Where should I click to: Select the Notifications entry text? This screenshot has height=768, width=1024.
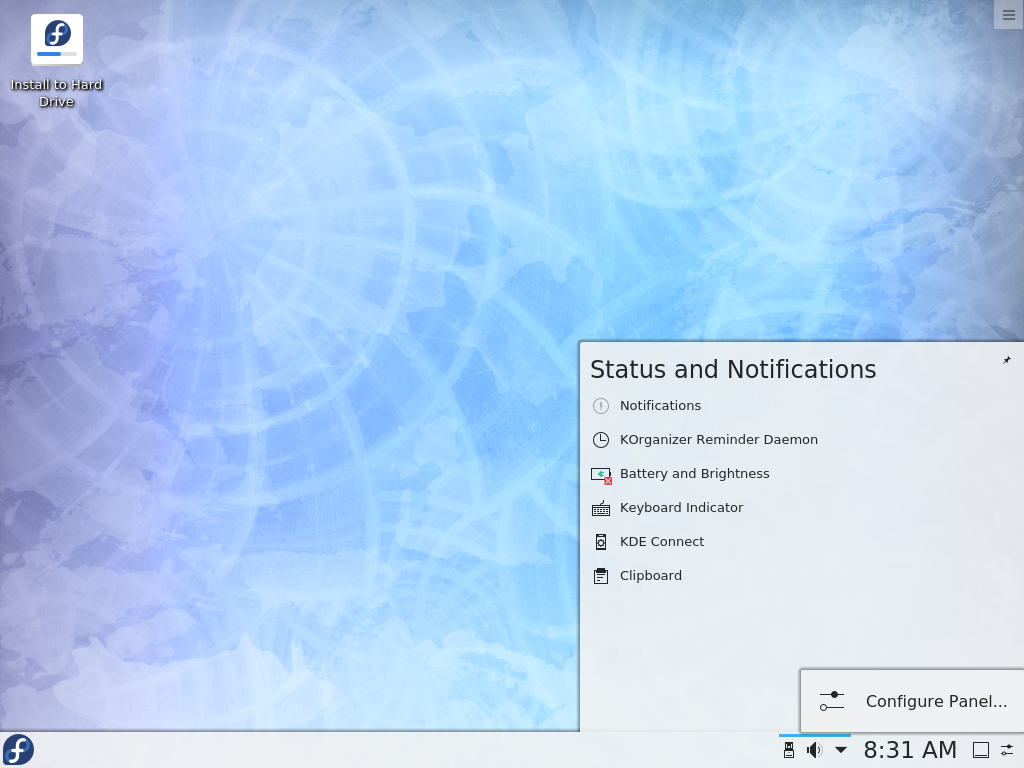660,406
